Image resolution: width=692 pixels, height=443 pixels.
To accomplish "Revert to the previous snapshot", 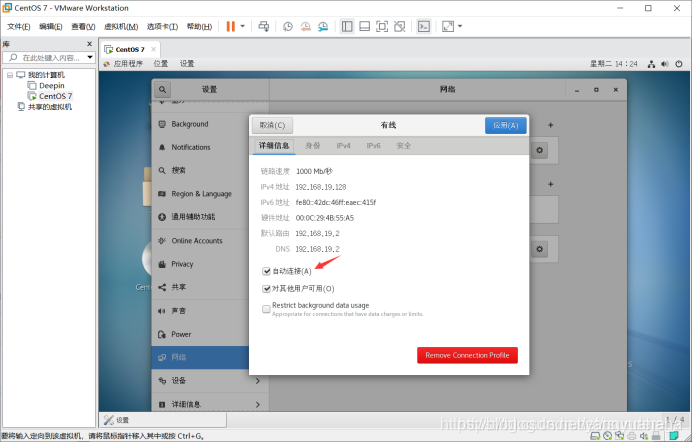I will pos(305,26).
